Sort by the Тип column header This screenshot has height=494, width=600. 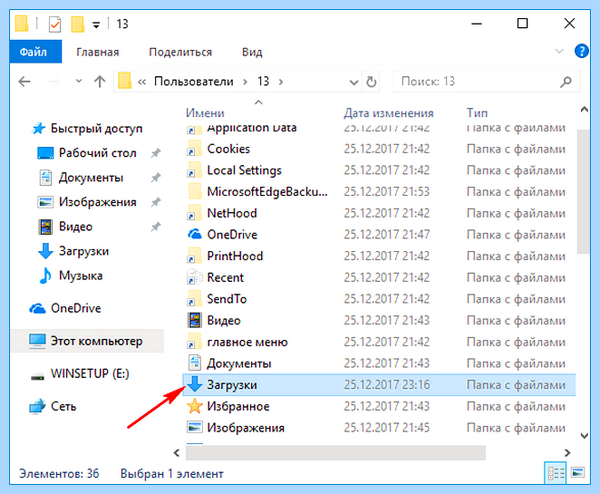(x=477, y=113)
